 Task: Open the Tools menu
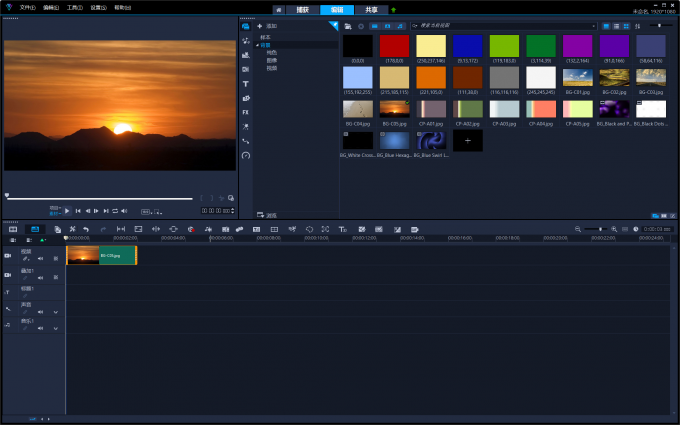click(x=75, y=8)
